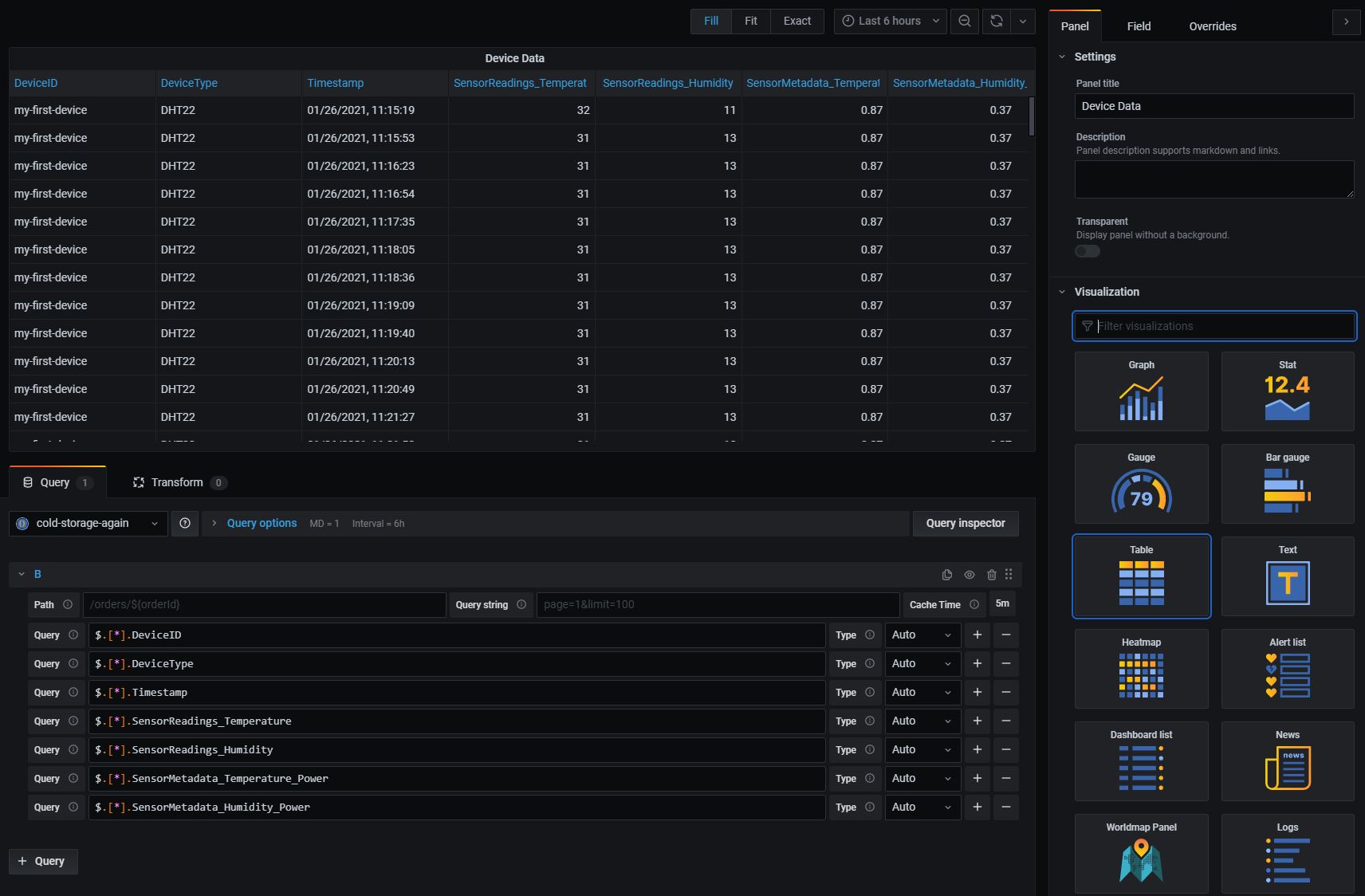This screenshot has height=896, width=1365.
Task: Click the 5m cache time field
Action: (1003, 604)
